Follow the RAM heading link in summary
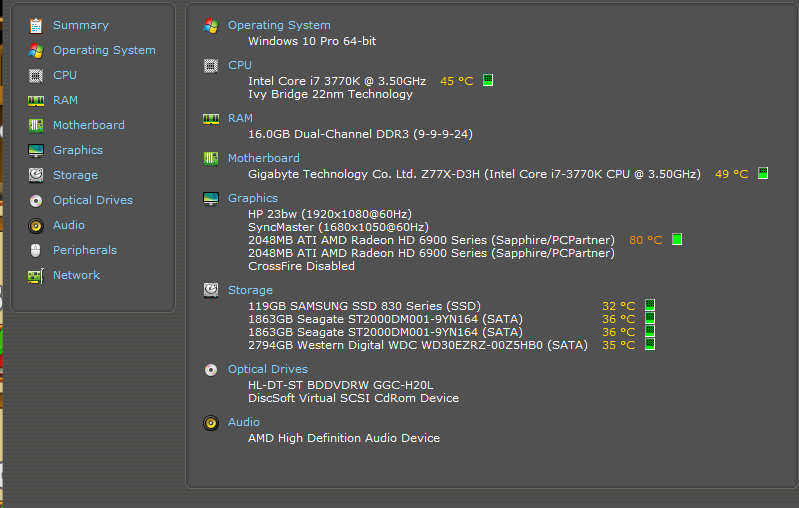Viewport: 799px width, 508px height. point(241,118)
